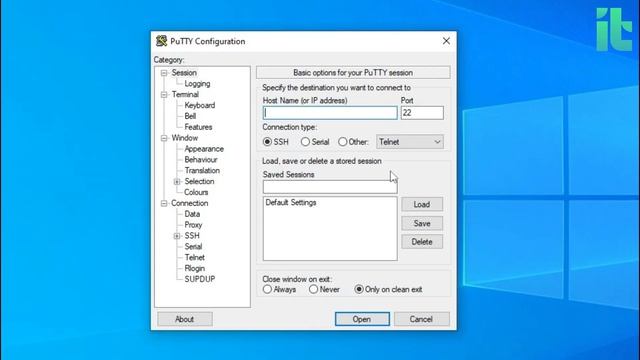Click the Delete session button
640x360 pixels.
pyautogui.click(x=422, y=242)
